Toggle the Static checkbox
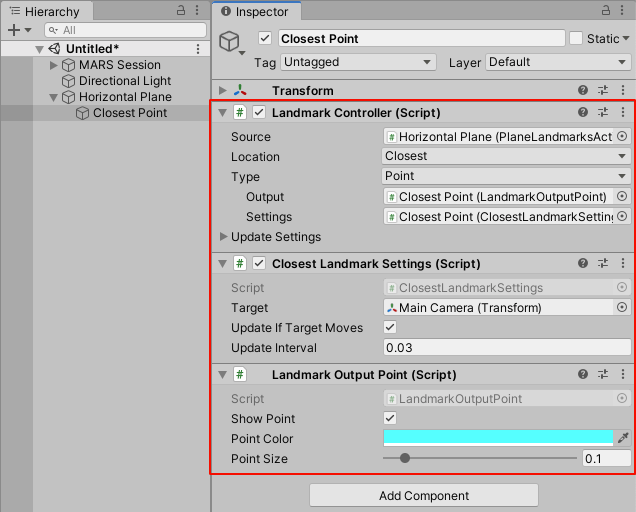 point(576,39)
